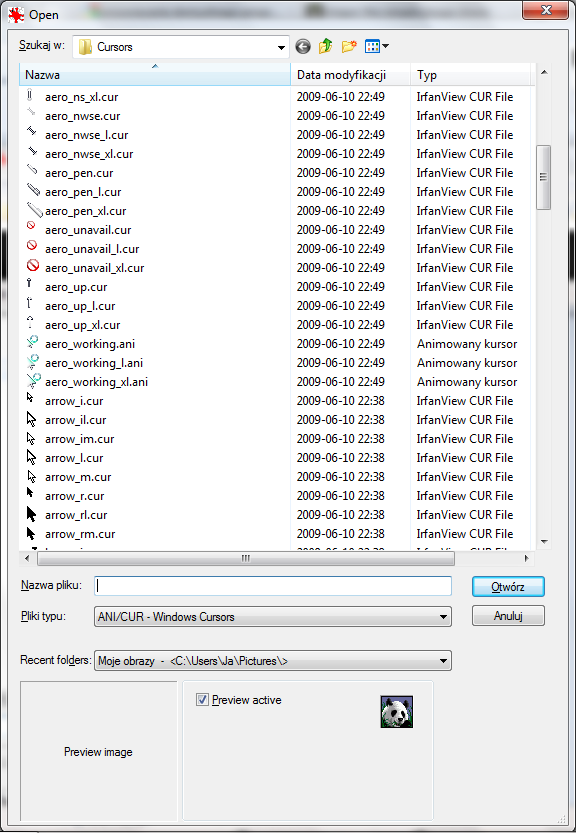The height and width of the screenshot is (833, 576).
Task: Click the Otwórz button
Action: point(508,586)
